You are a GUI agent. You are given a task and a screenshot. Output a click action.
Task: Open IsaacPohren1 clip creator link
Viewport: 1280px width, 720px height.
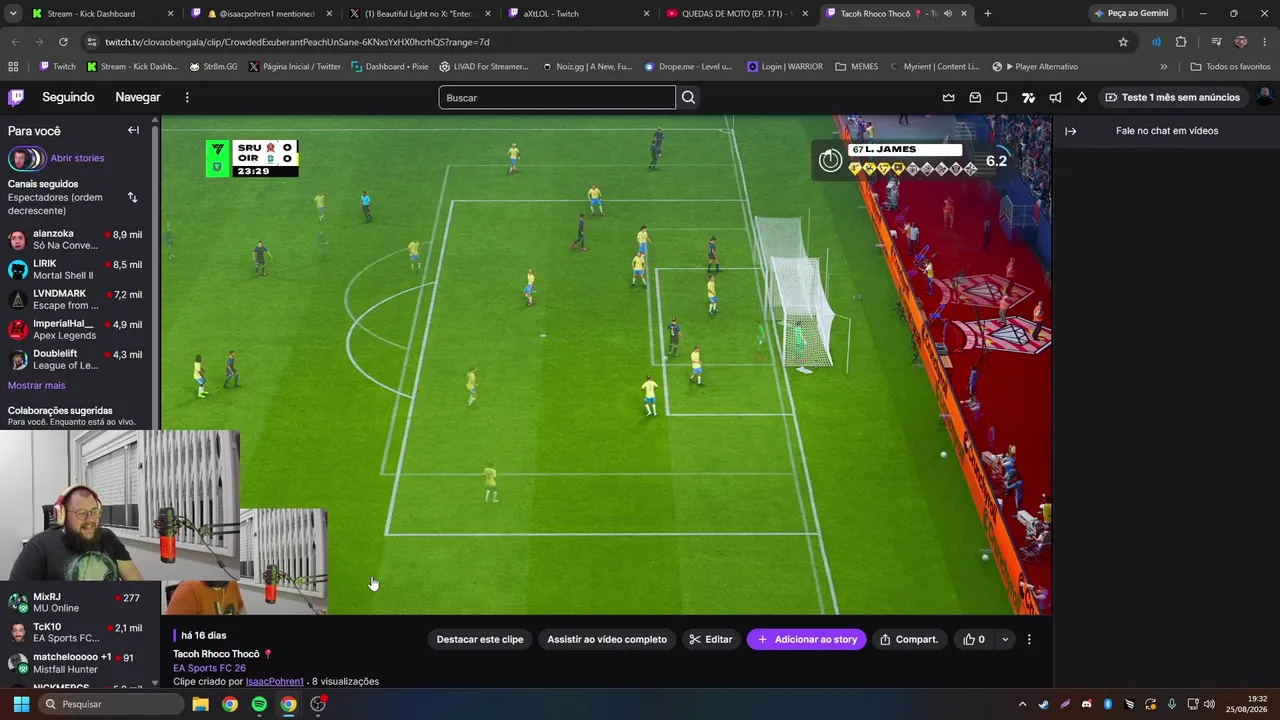click(x=275, y=681)
